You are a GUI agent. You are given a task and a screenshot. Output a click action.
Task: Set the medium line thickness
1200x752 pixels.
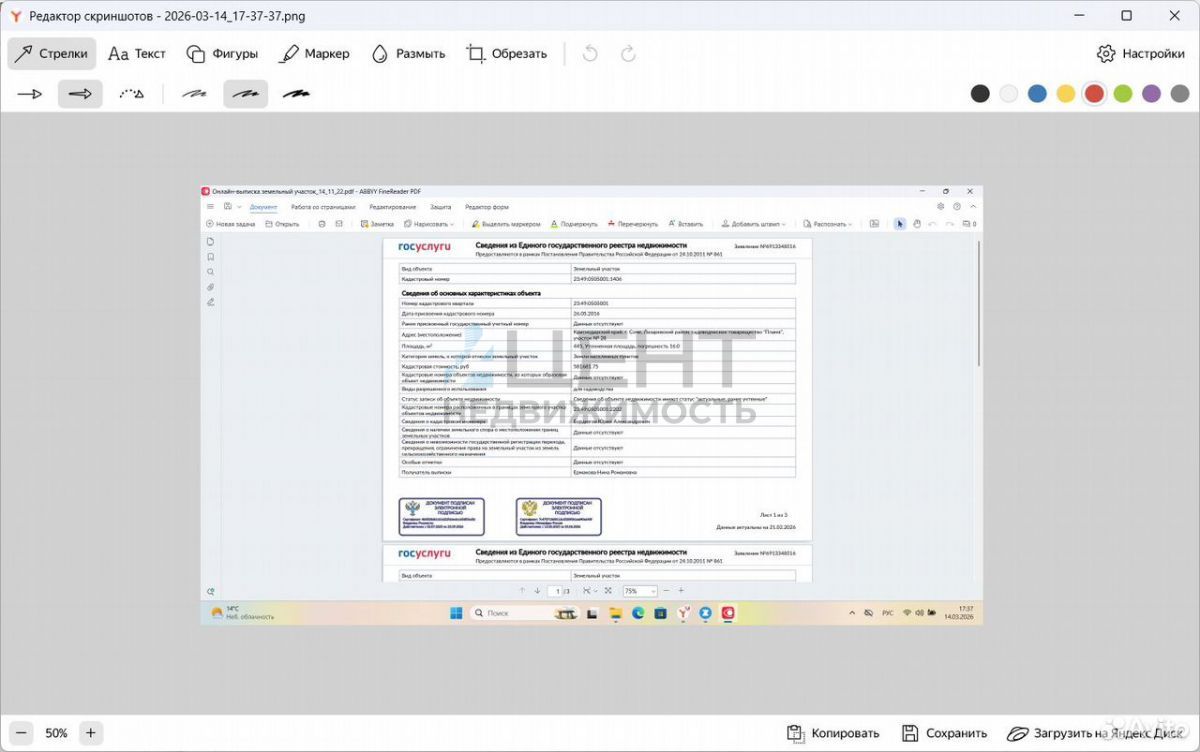245,94
